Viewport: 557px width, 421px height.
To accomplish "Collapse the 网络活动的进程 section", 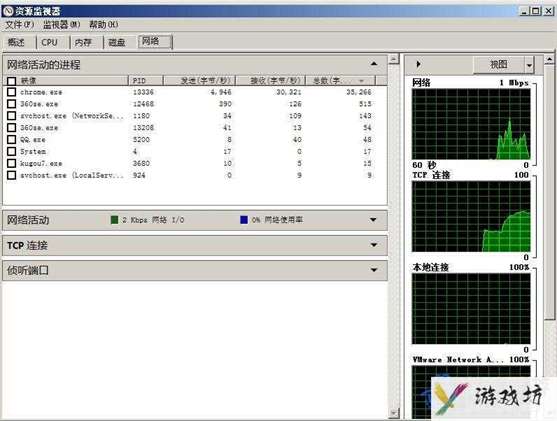I will click(374, 64).
